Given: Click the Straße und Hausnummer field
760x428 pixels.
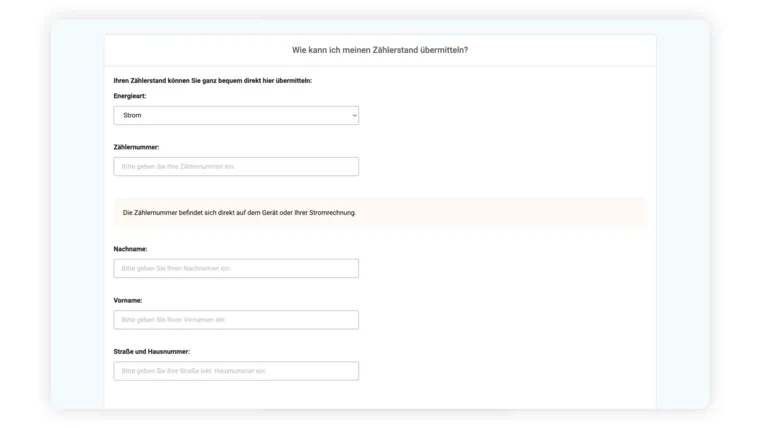Looking at the screenshot, I should point(236,371).
